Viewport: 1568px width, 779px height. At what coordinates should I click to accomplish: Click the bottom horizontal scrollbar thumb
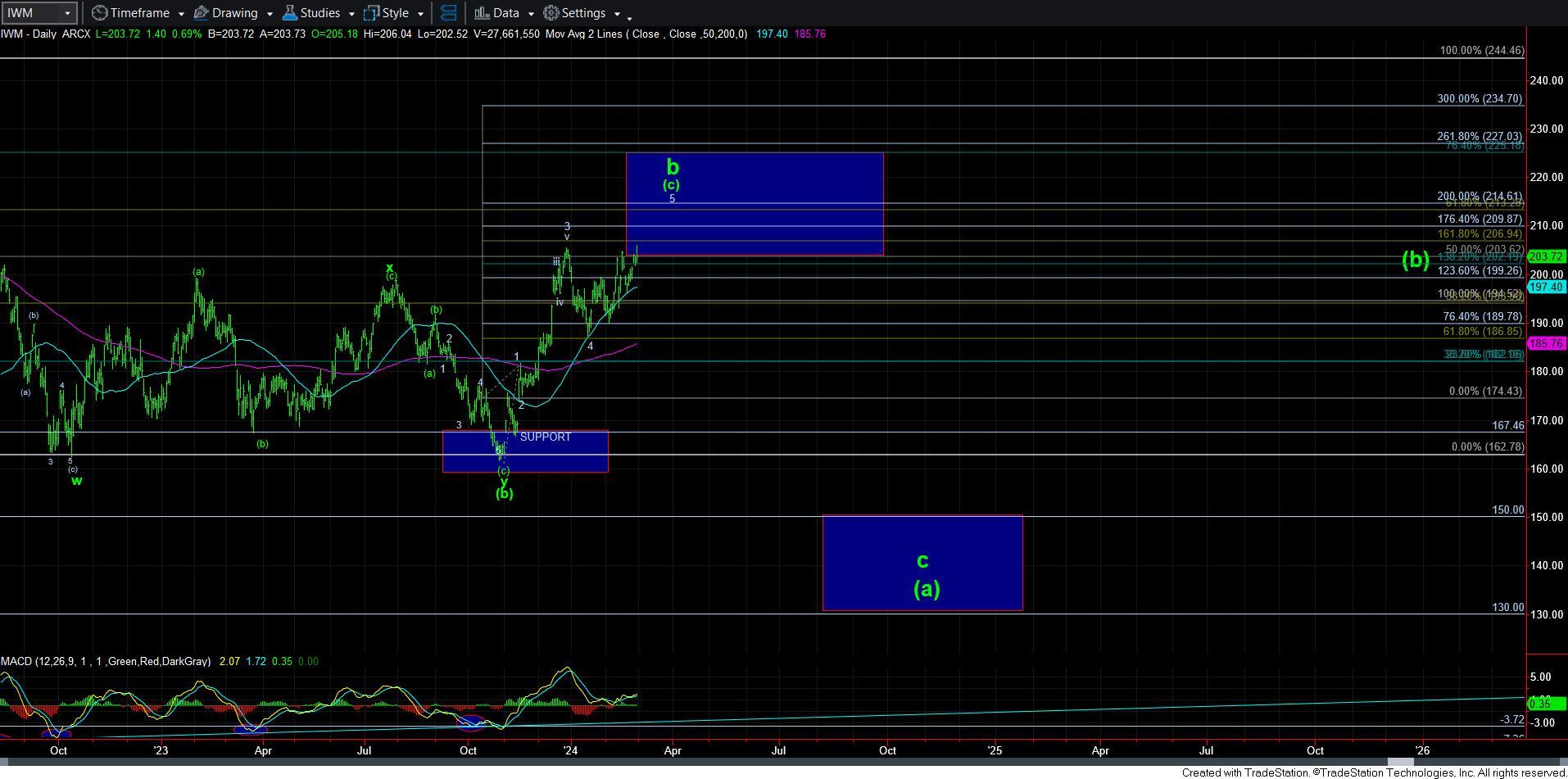pyautogui.click(x=1399, y=763)
